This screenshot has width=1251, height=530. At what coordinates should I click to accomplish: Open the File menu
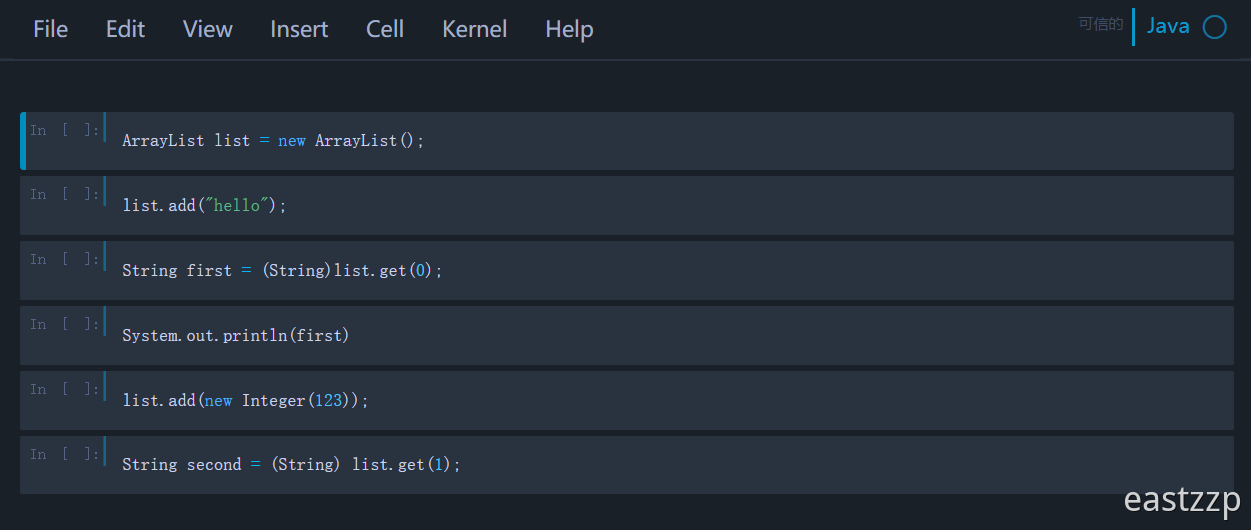[x=50, y=30]
